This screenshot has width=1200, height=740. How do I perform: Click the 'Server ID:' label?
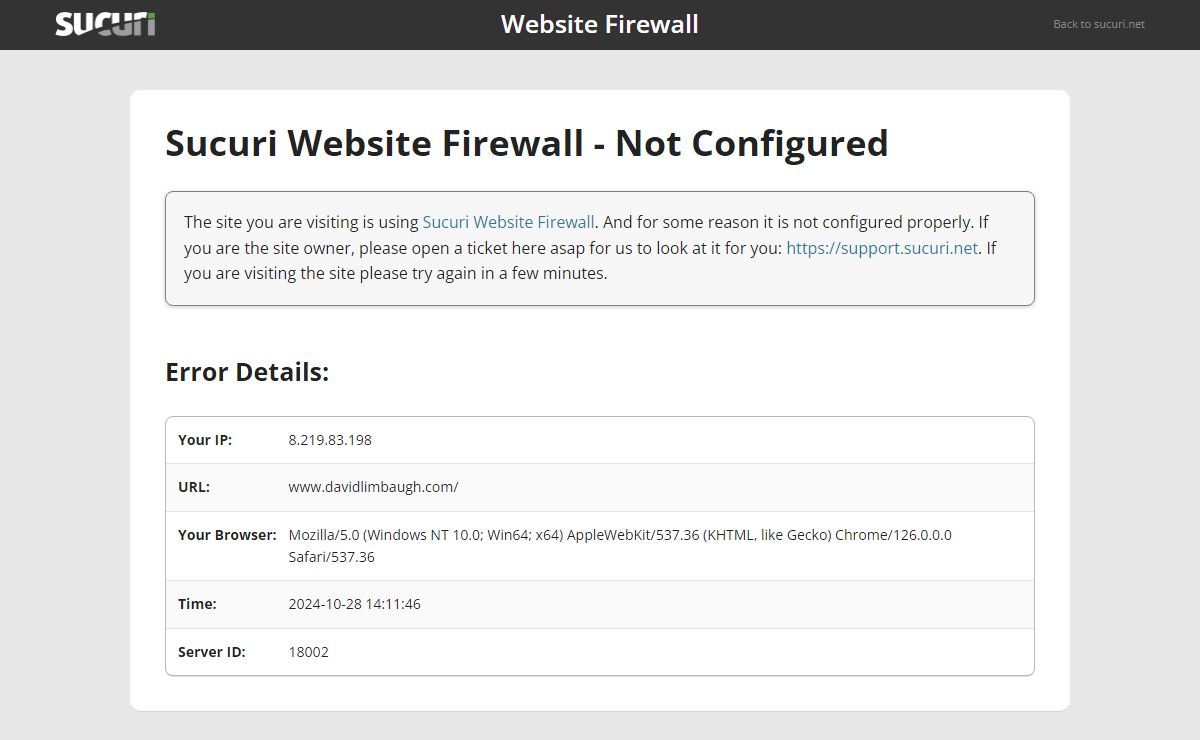(x=212, y=652)
